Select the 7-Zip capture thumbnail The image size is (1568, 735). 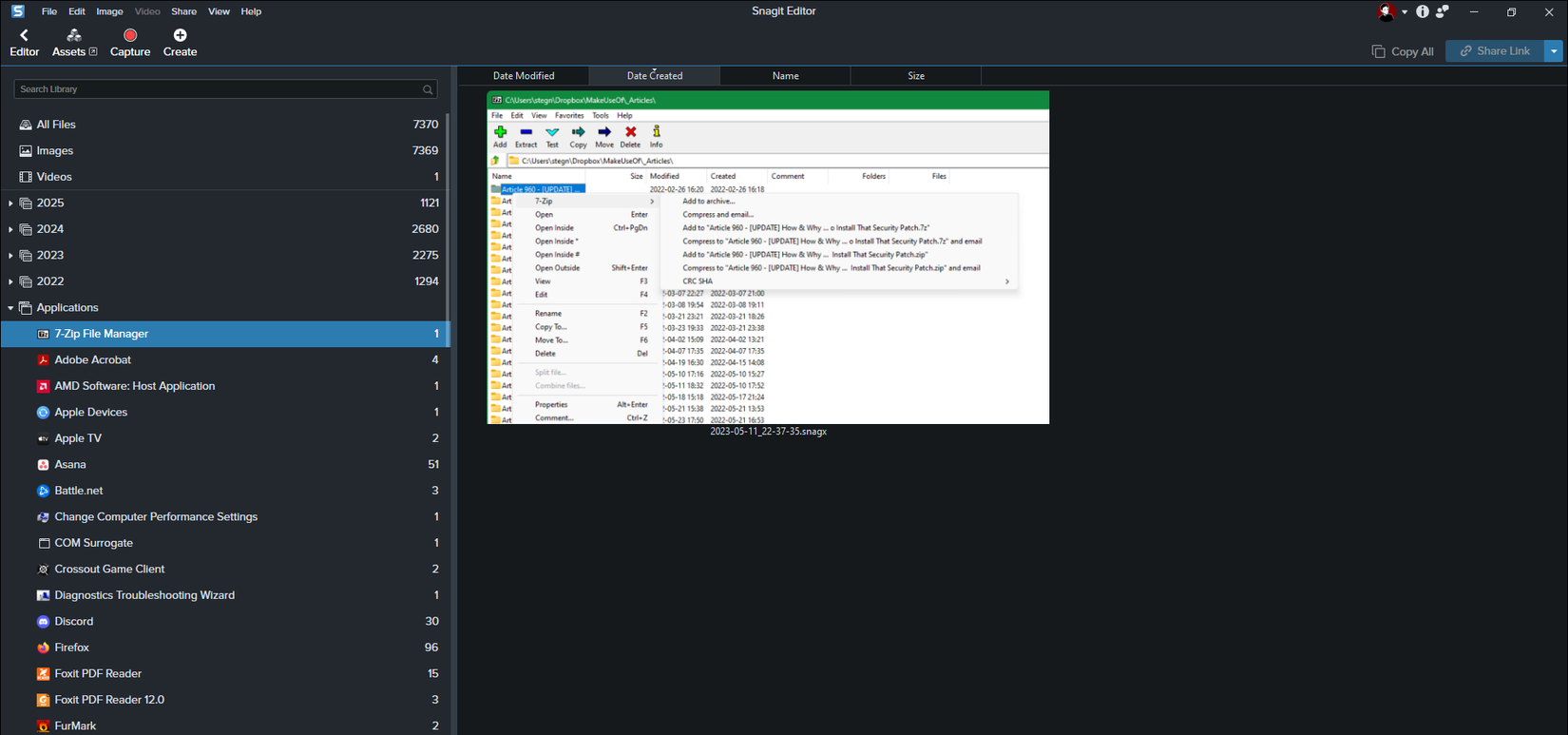pos(768,258)
